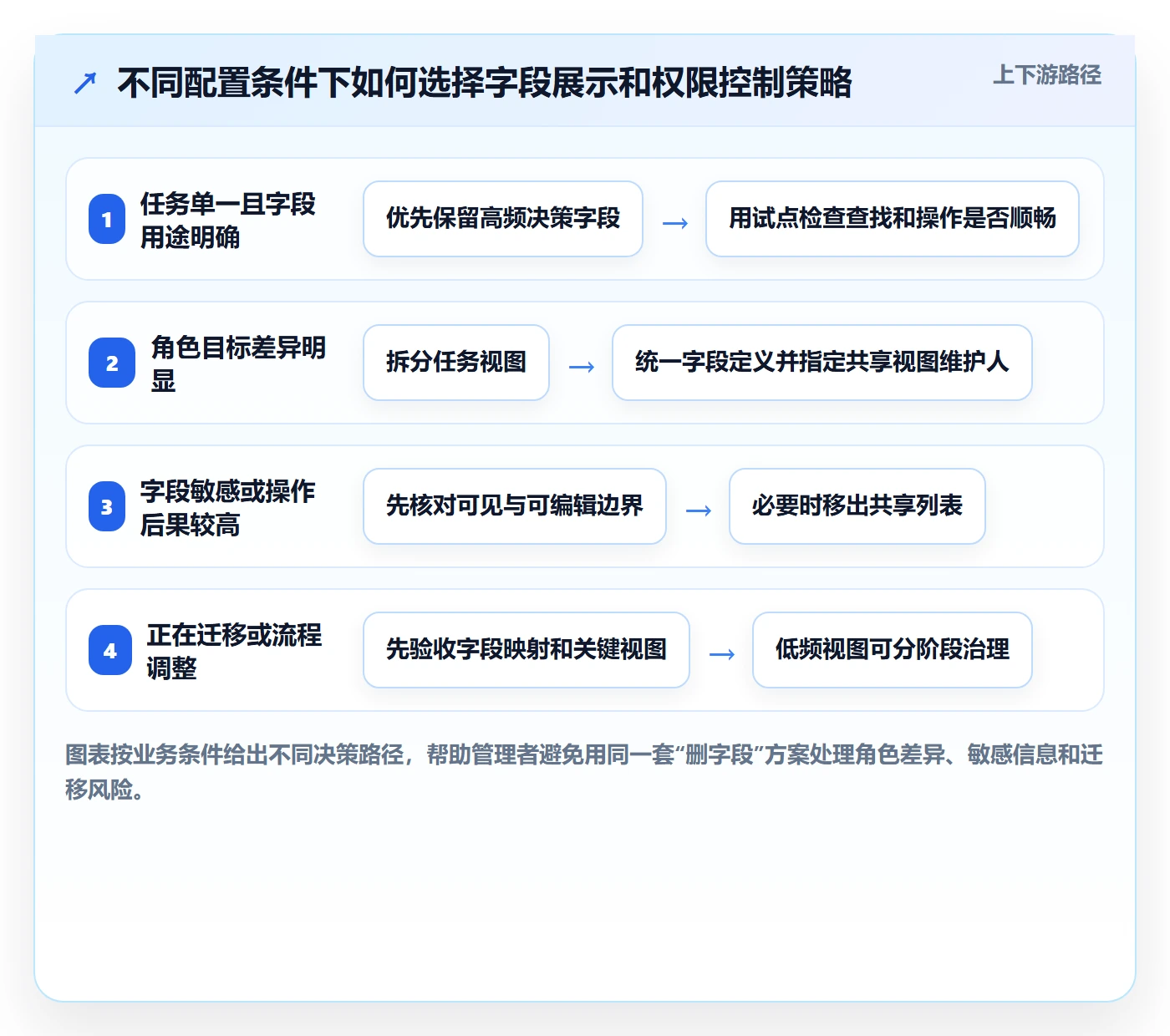Screen dimensions: 1170x1036
Task: Click number badge 3
Action: pyautogui.click(x=107, y=506)
